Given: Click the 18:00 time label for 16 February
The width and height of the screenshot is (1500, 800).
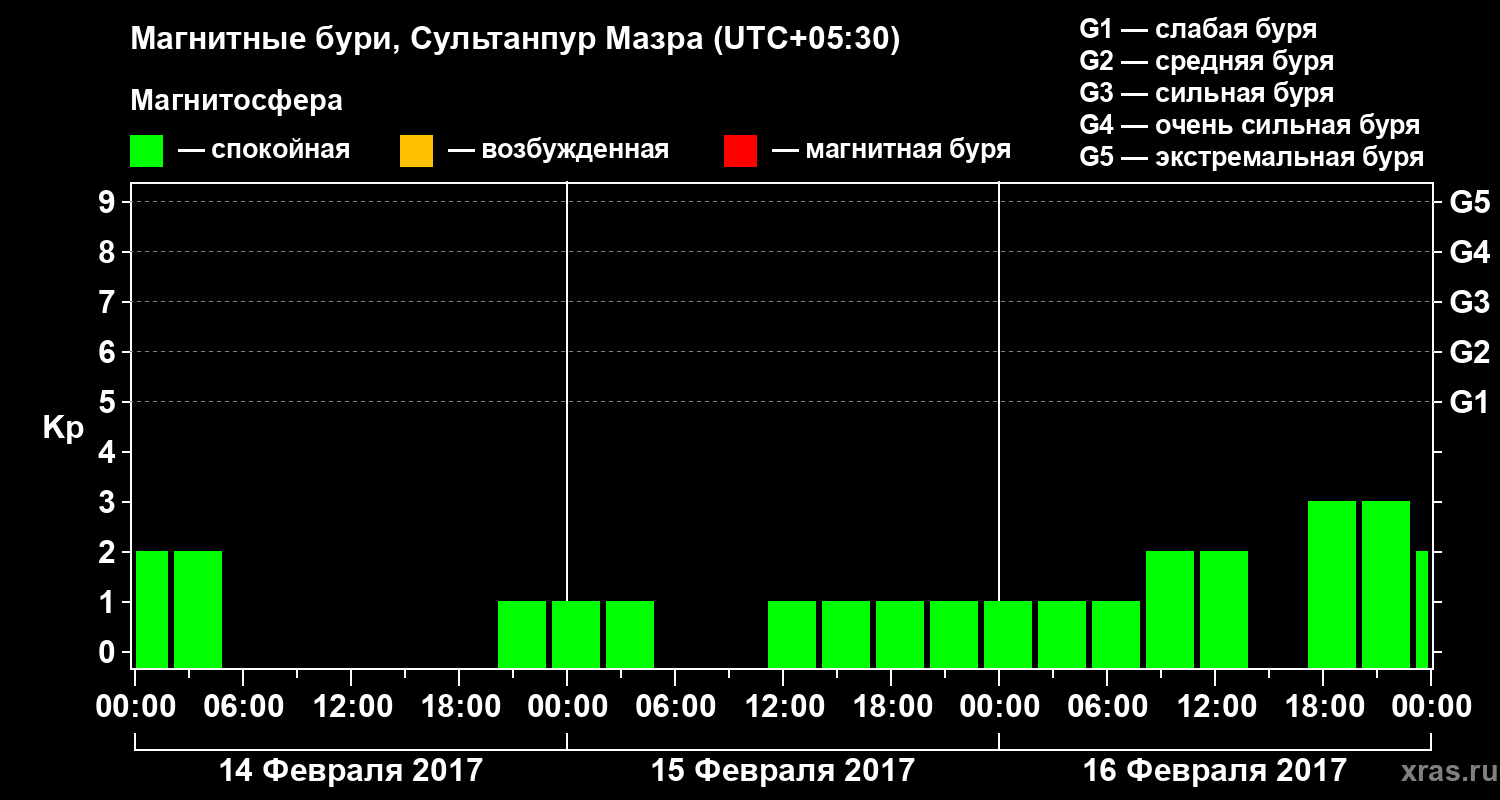Looking at the screenshot, I should 1323,707.
